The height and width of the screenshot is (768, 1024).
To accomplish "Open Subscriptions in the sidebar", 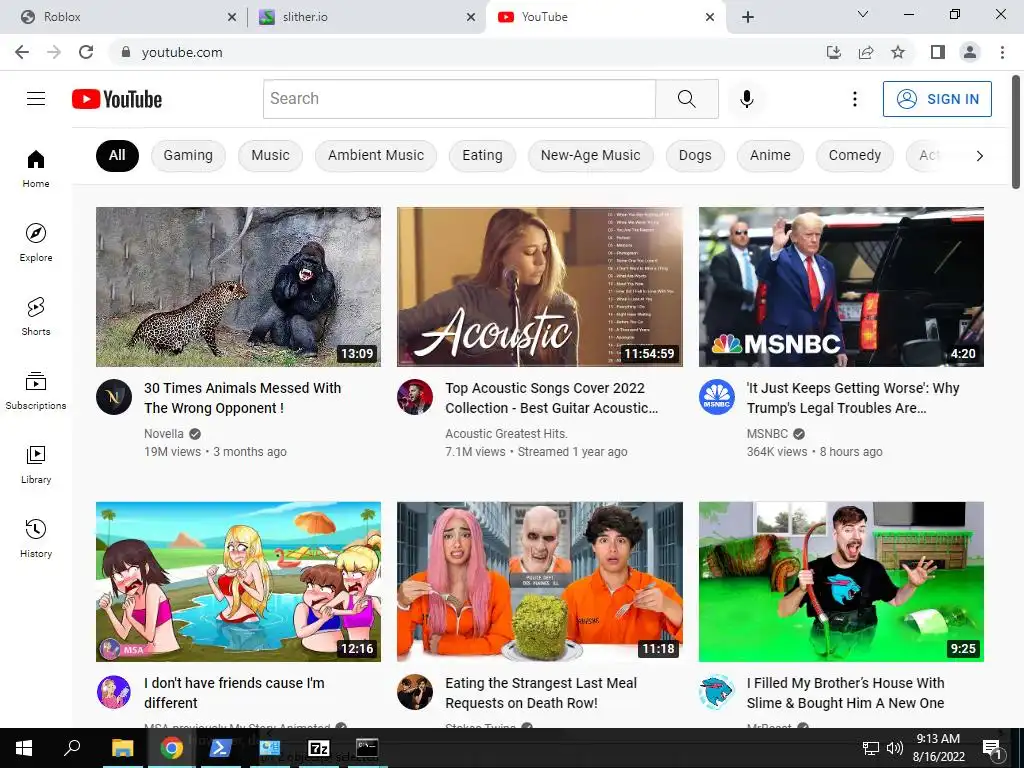I will 36,391.
